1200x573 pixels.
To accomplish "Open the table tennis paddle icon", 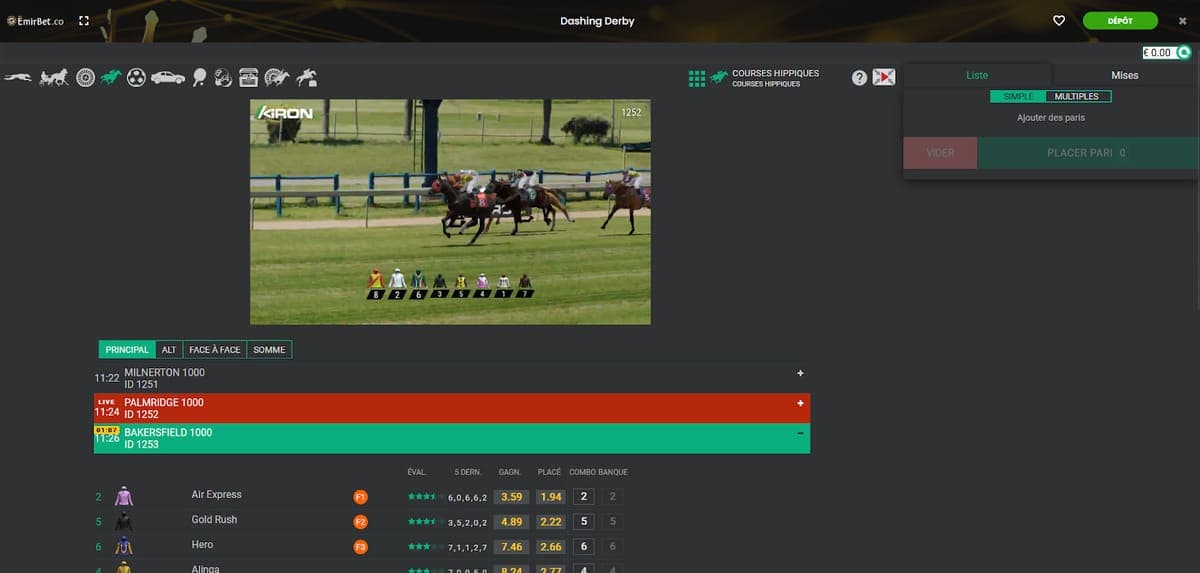I will point(200,77).
